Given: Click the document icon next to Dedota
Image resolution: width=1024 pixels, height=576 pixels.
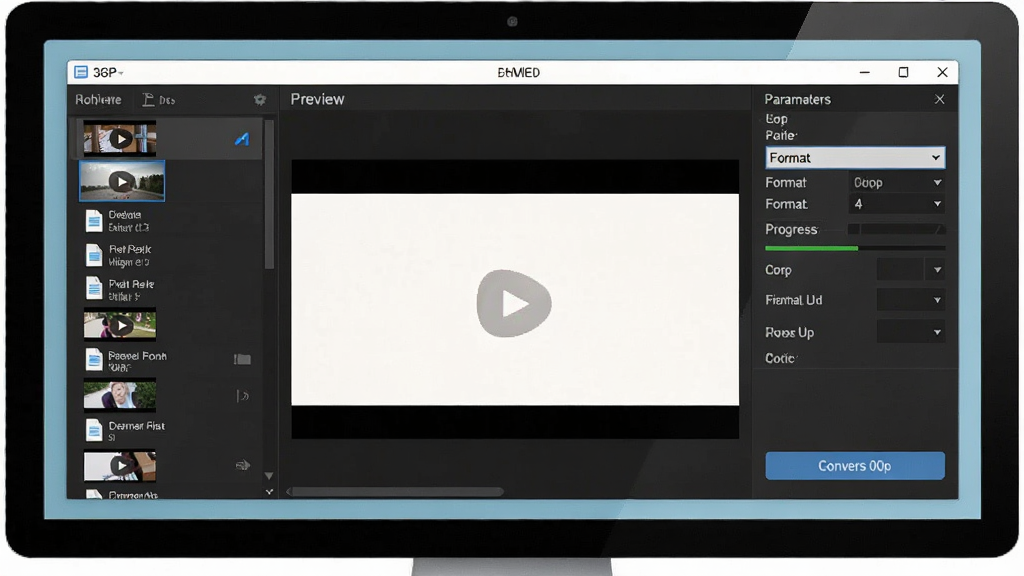Looking at the screenshot, I should [x=94, y=221].
